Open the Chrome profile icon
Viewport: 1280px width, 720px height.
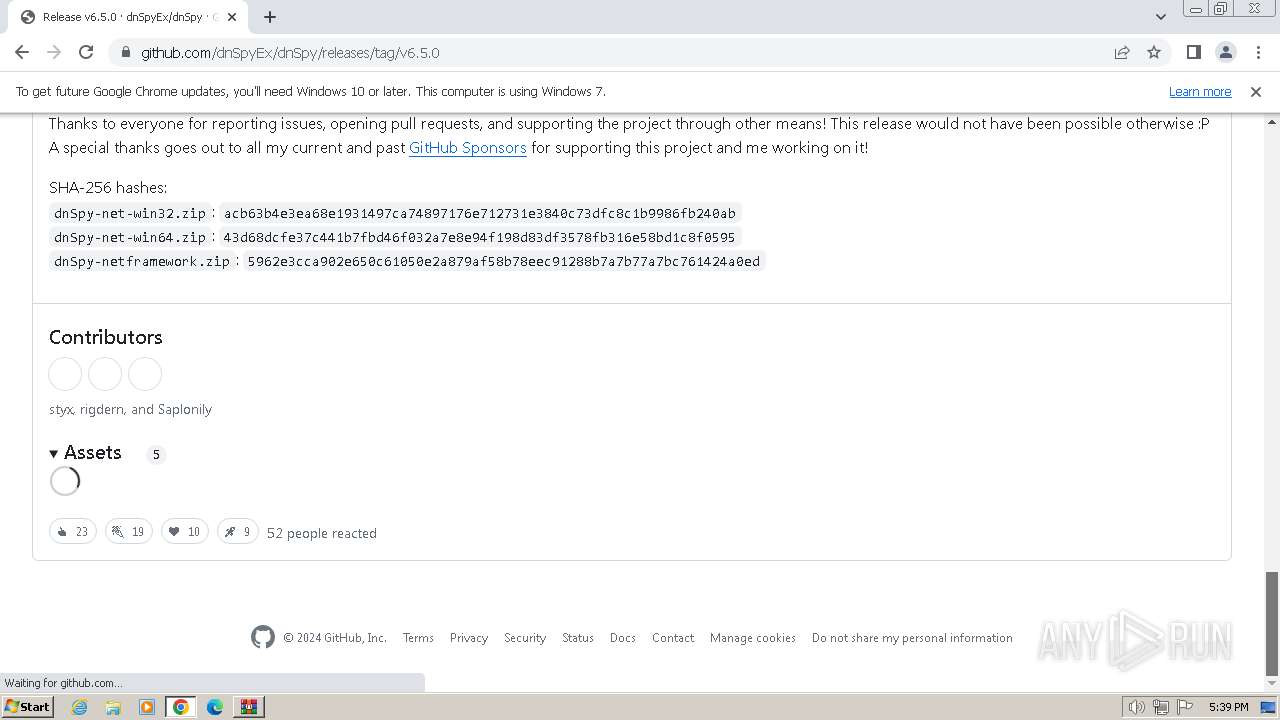(1225, 52)
